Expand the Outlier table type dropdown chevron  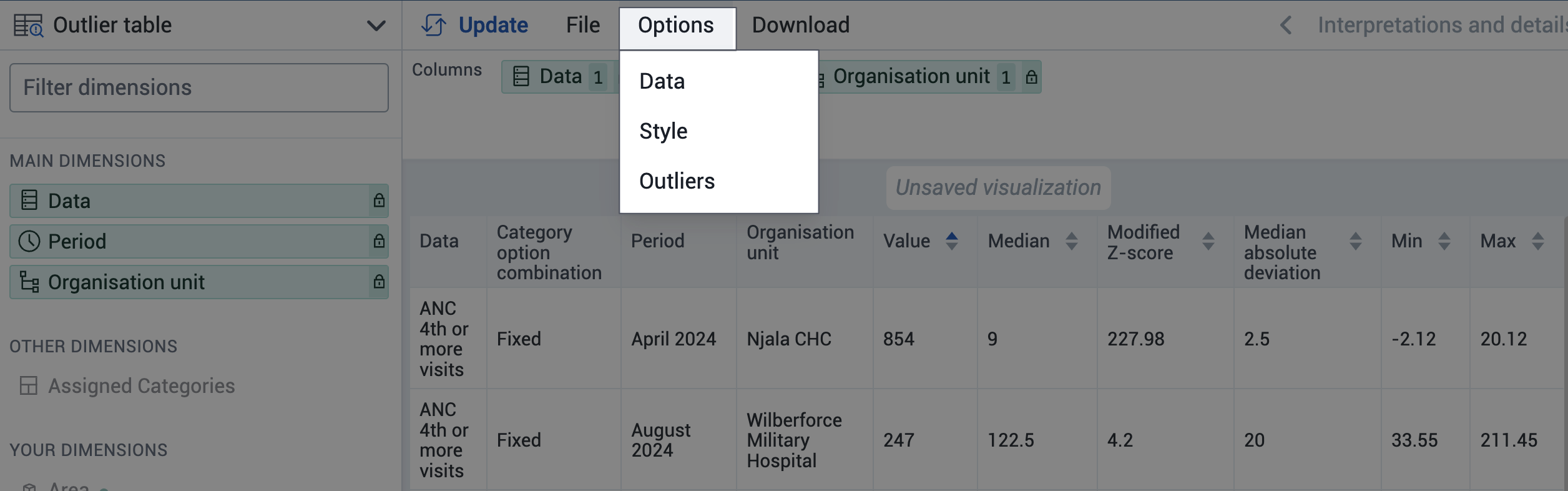click(x=376, y=26)
